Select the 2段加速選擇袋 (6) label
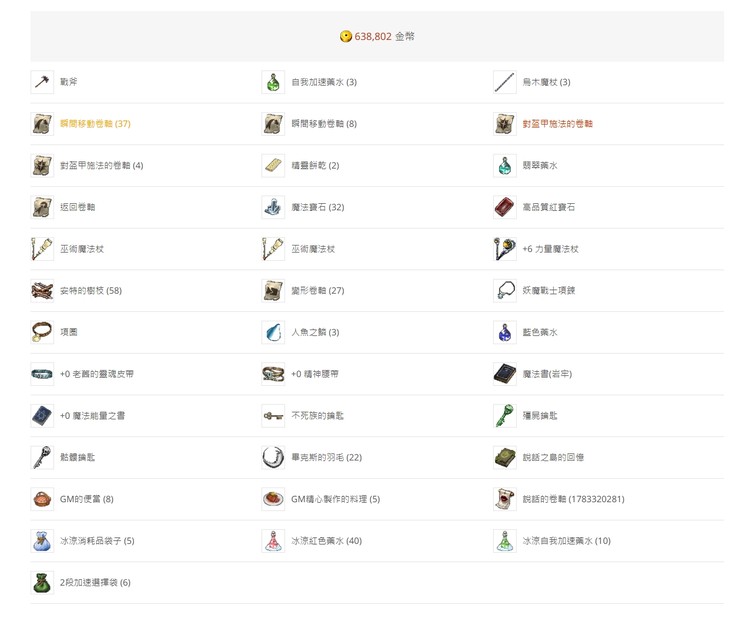Screen dimensions: 750x632 [95, 582]
